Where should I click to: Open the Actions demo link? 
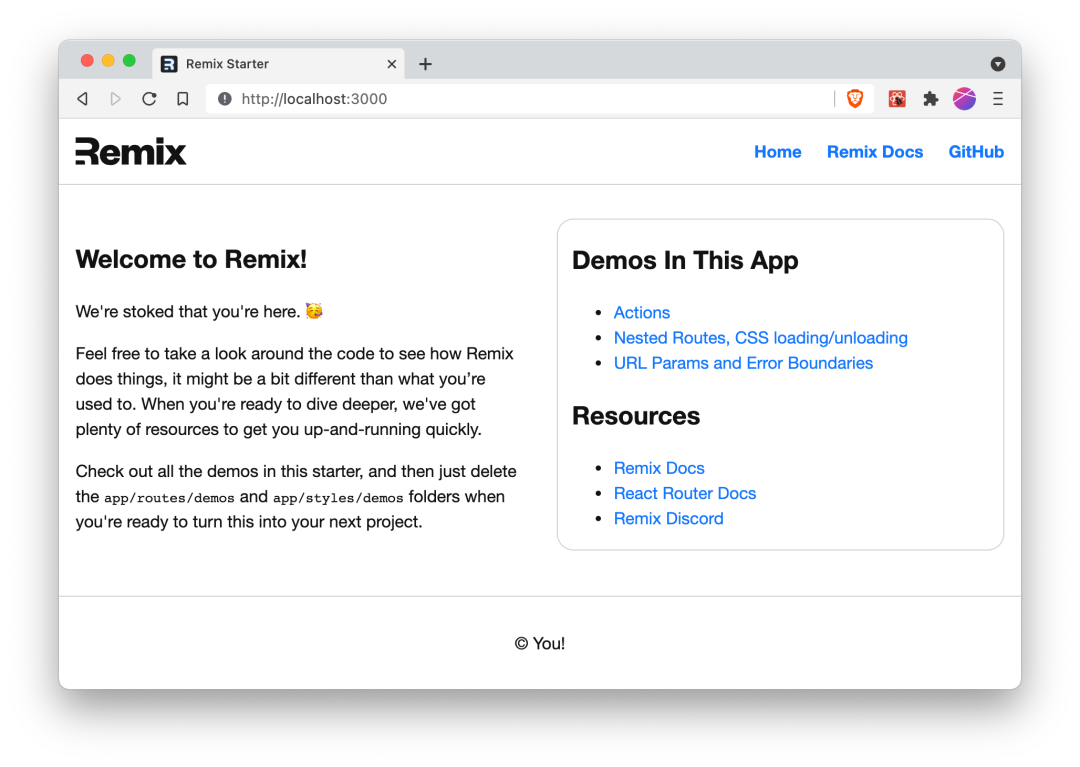(641, 313)
